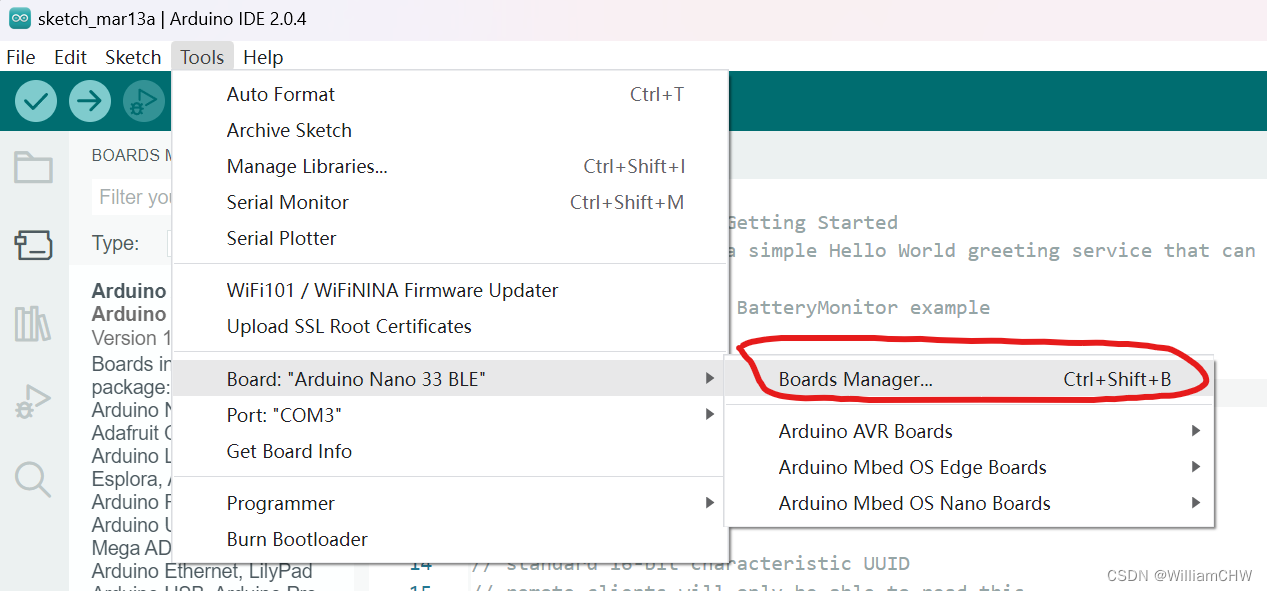1267x591 pixels.
Task: Expand Arduino AVR Boards submenu
Action: [x=969, y=431]
